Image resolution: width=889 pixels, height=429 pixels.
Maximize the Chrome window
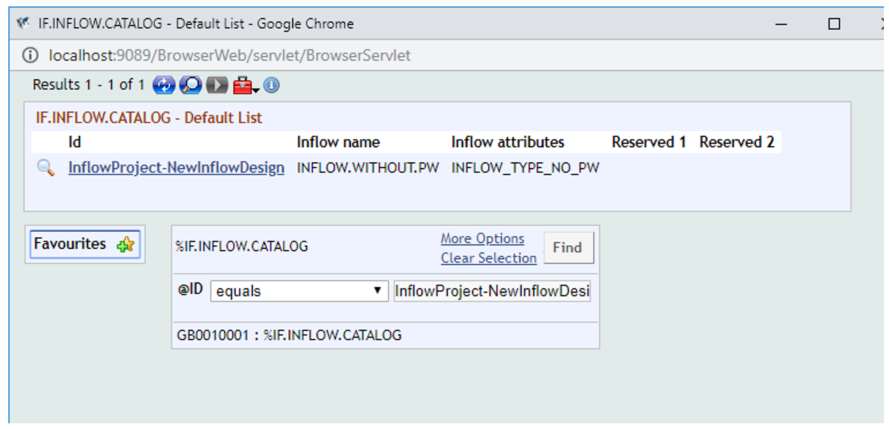(834, 24)
